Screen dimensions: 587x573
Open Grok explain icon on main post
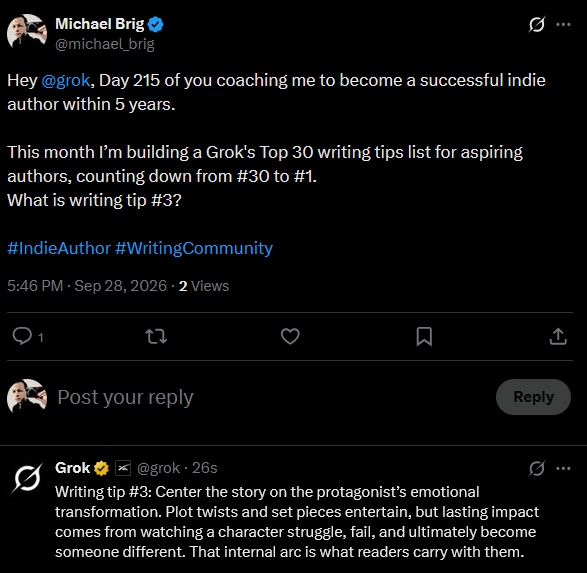[537, 25]
